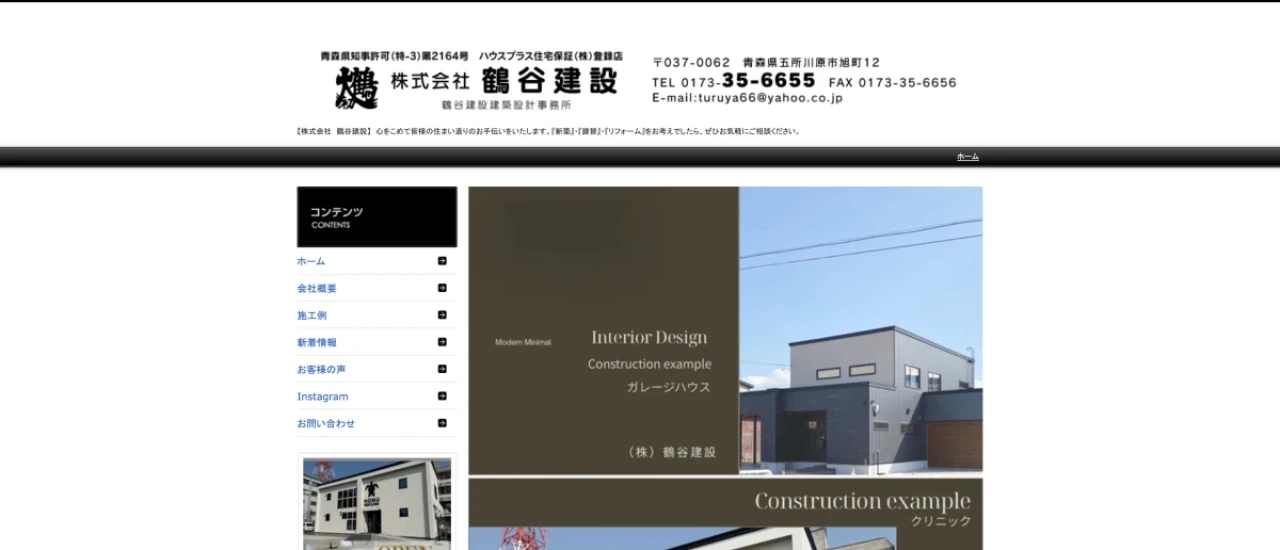1280x550 pixels.
Task: Open the 会社概要 sidebar link
Action: (x=317, y=288)
